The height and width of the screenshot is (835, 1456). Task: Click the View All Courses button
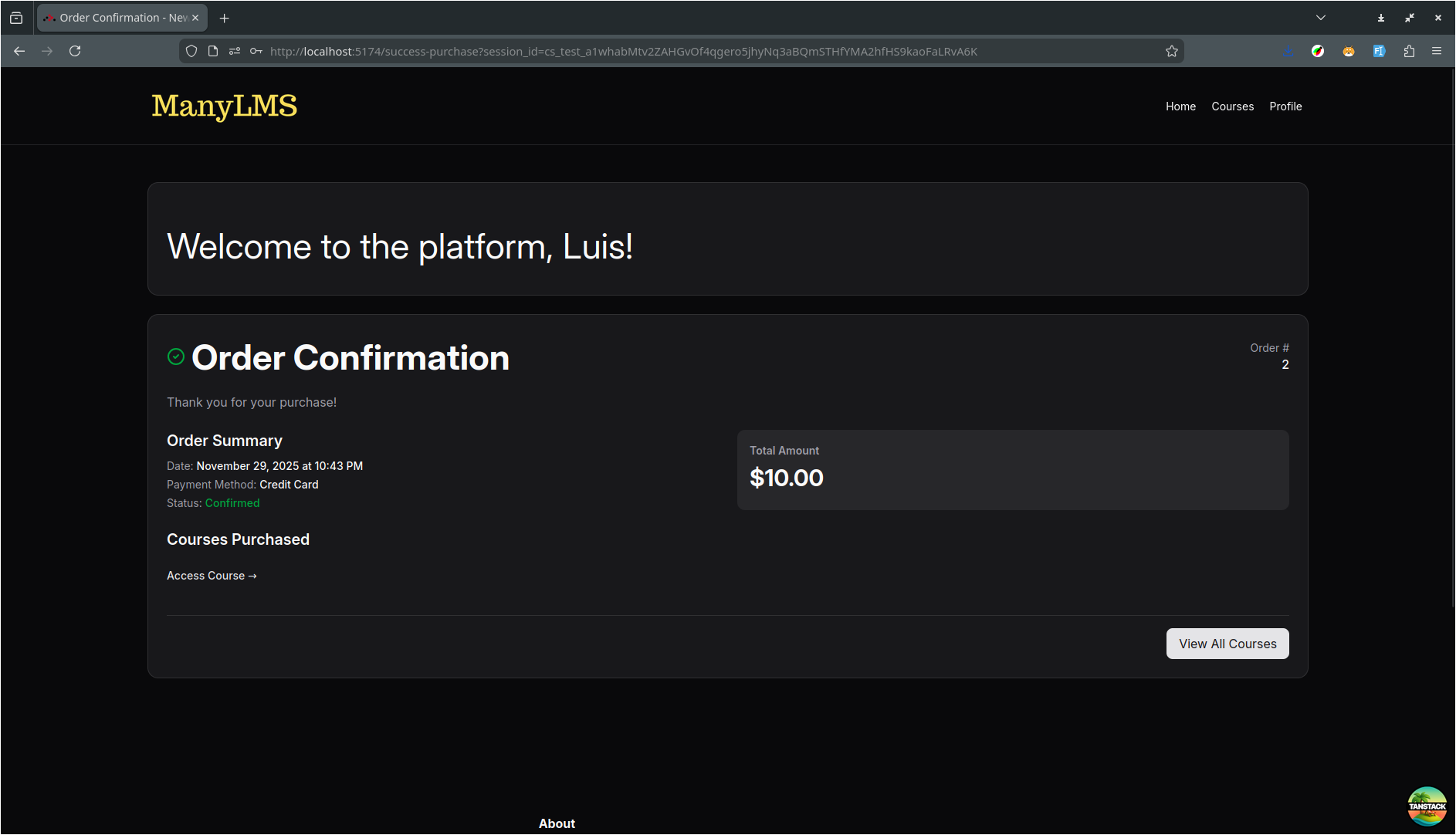(1227, 643)
